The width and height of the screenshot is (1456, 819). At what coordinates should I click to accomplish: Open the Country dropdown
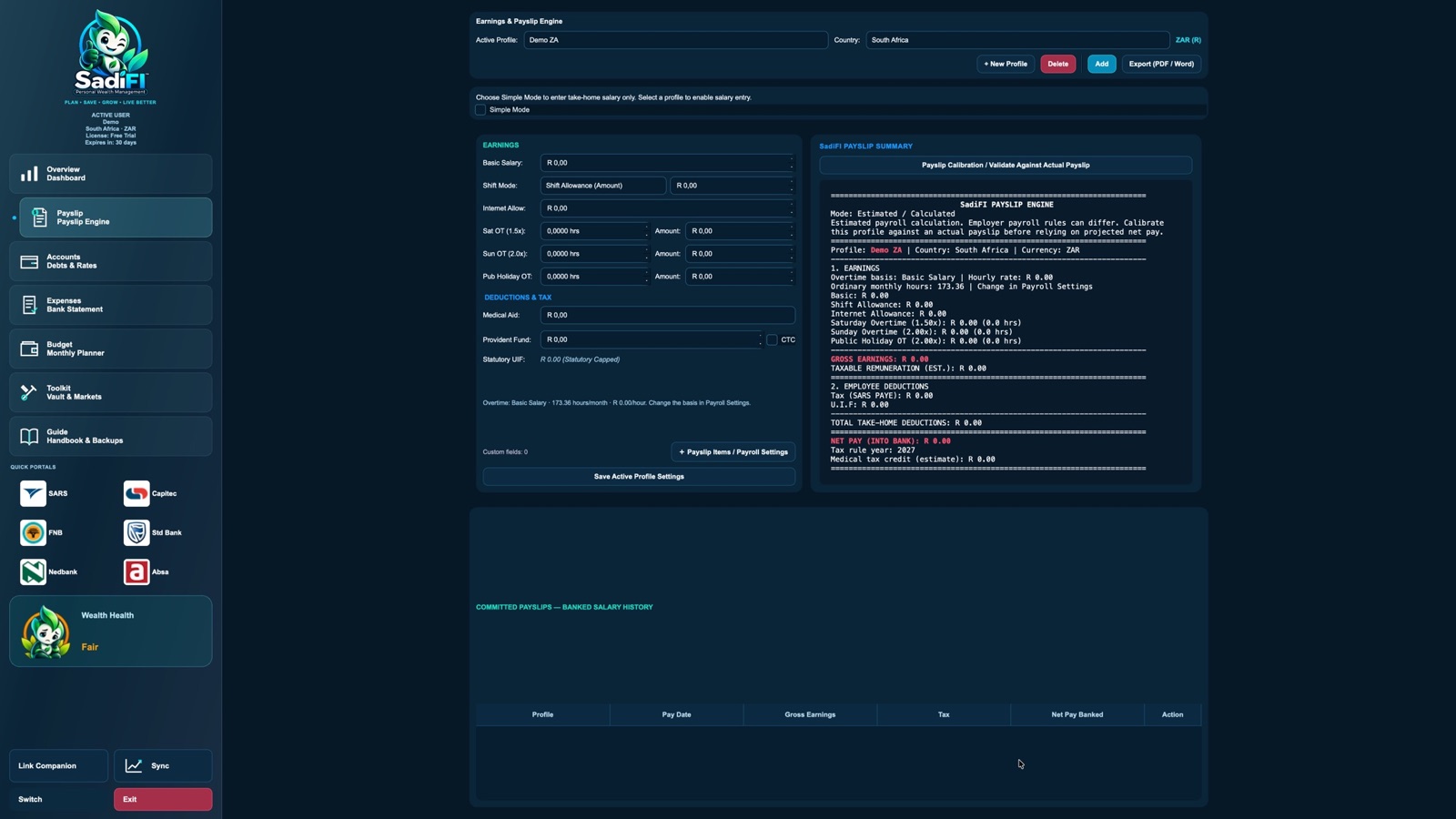1017,40
